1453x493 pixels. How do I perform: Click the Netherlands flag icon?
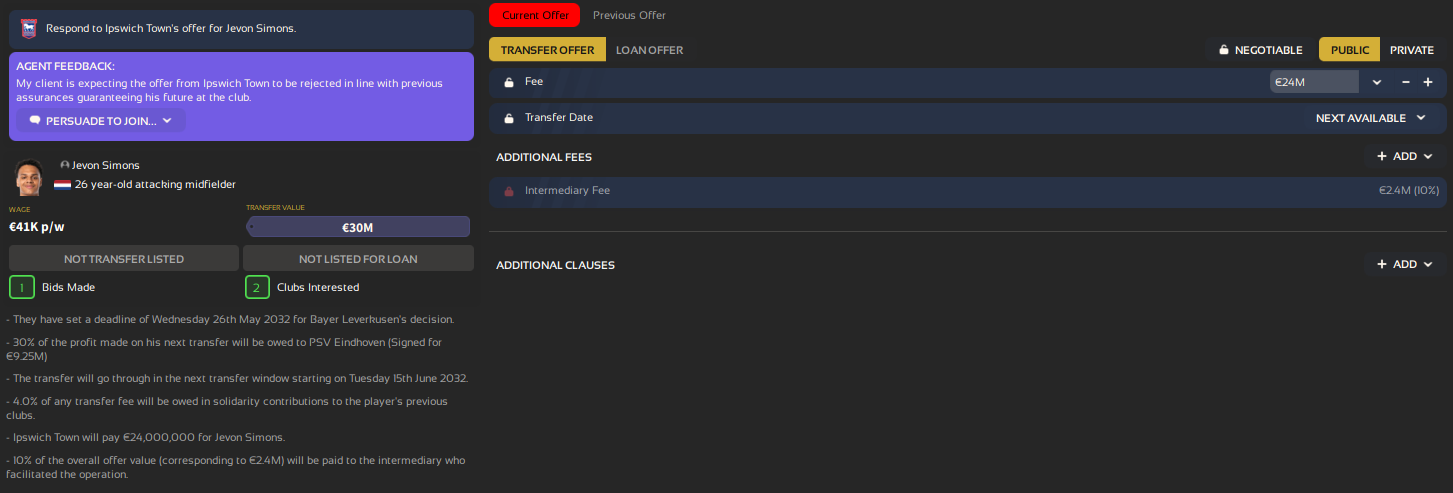[x=62, y=184]
